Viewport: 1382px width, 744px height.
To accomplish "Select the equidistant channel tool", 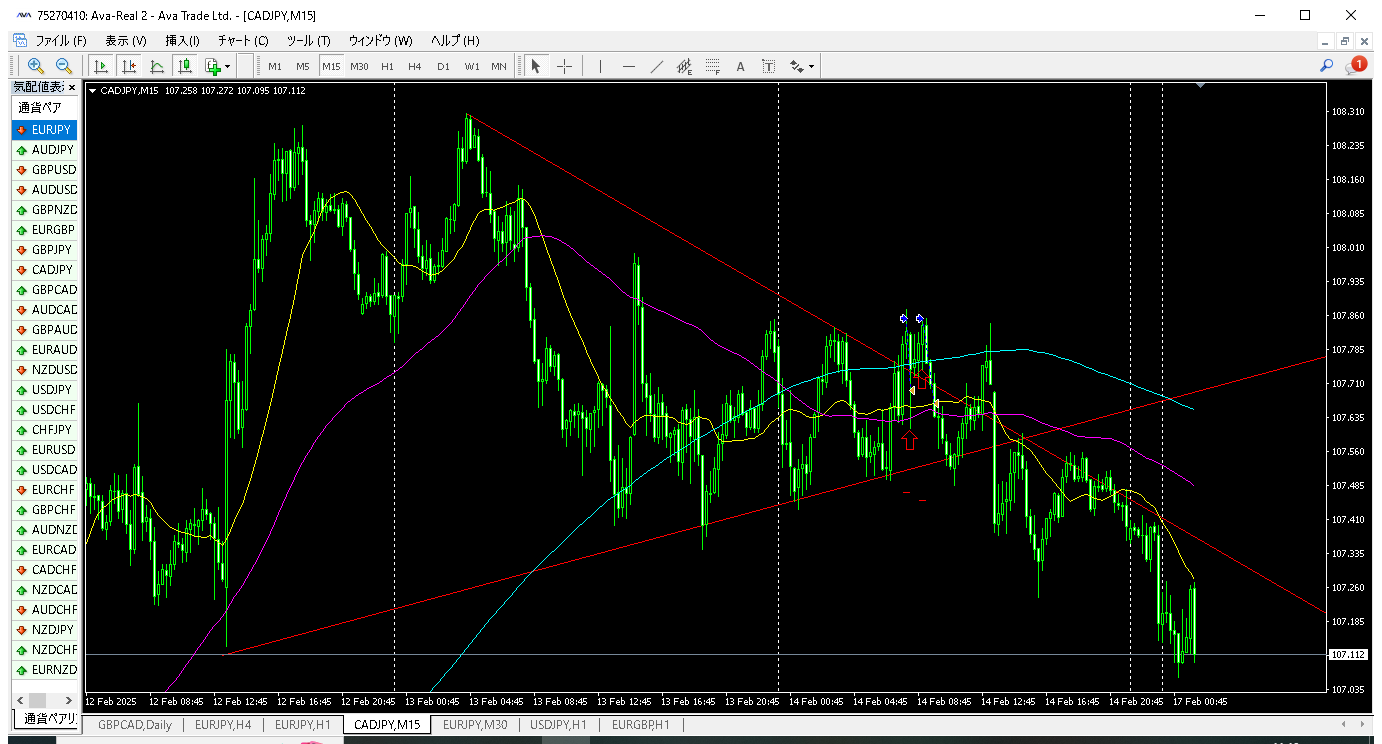I will (684, 66).
